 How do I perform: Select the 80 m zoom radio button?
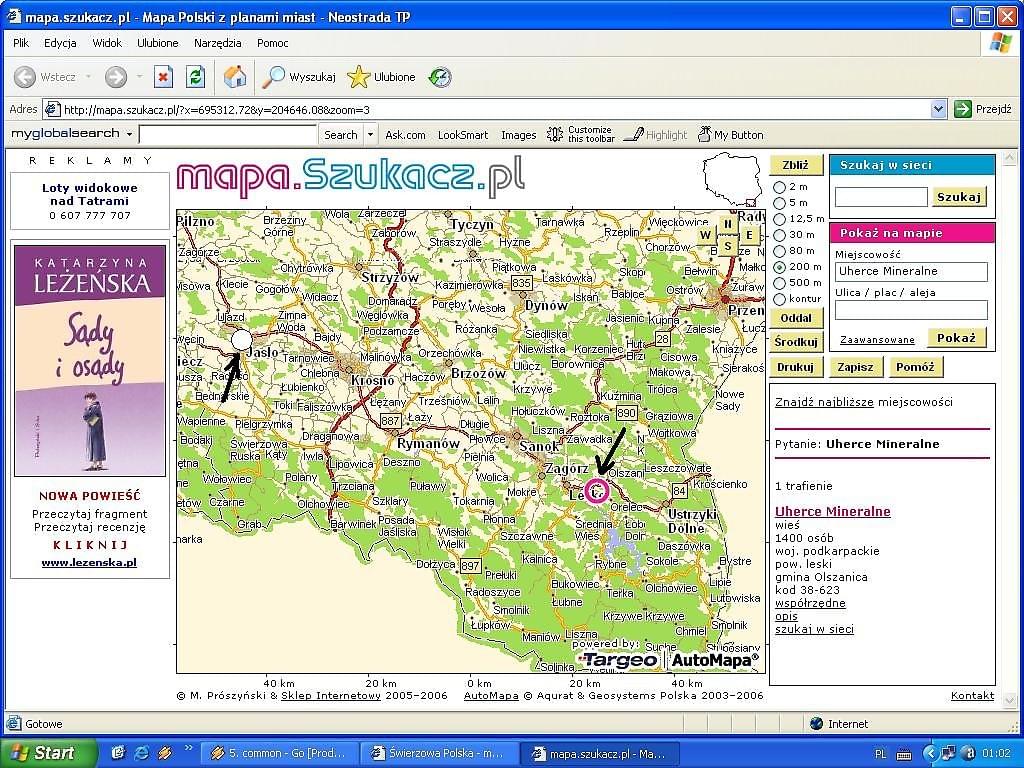pyautogui.click(x=779, y=251)
